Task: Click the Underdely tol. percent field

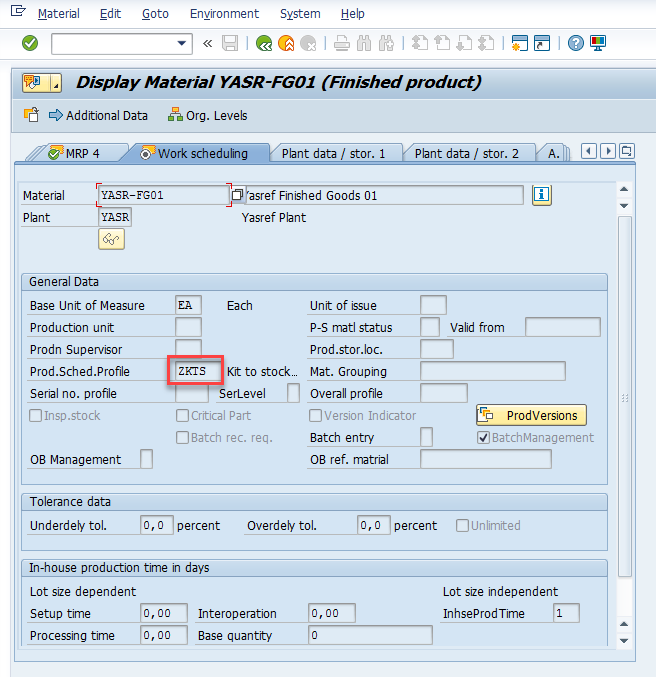Action: (157, 525)
